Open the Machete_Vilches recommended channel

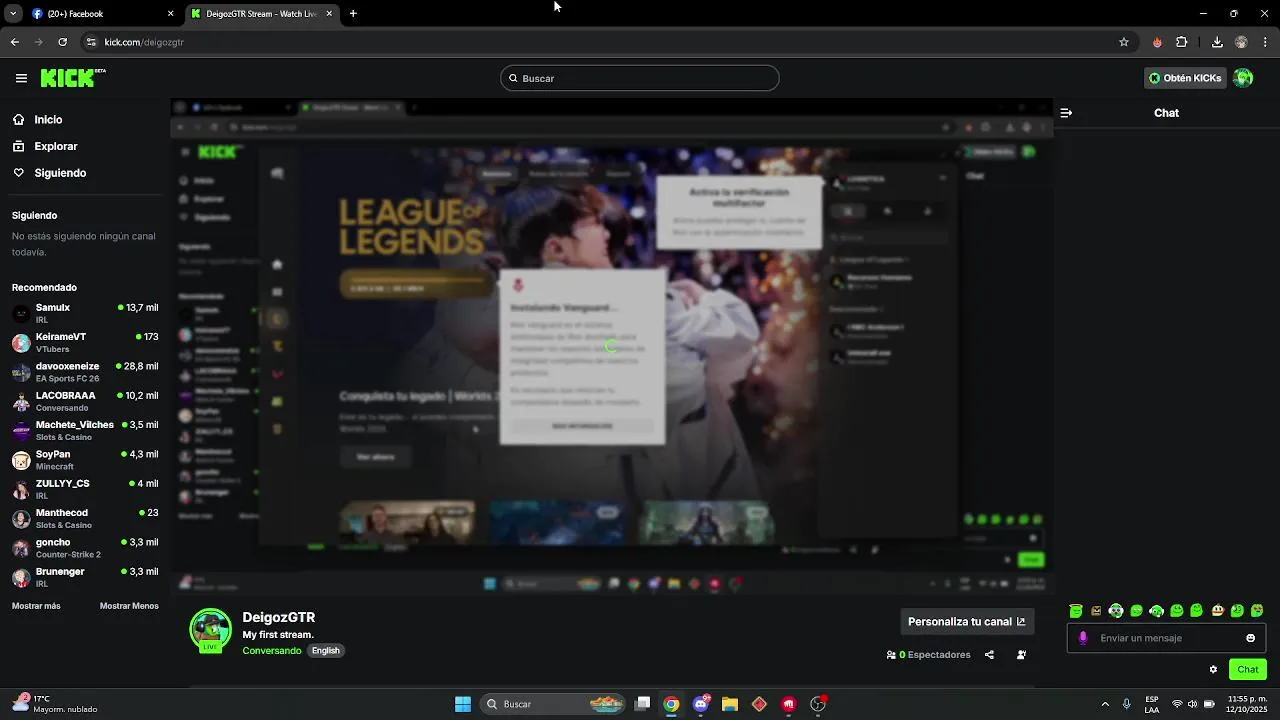85,431
